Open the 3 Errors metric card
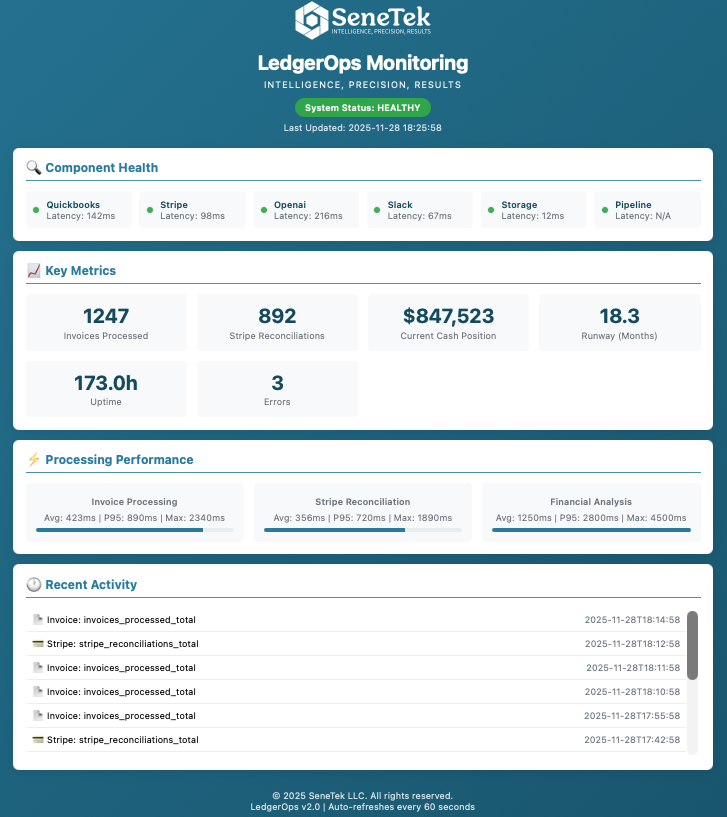Image resolution: width=727 pixels, height=817 pixels. (277, 389)
